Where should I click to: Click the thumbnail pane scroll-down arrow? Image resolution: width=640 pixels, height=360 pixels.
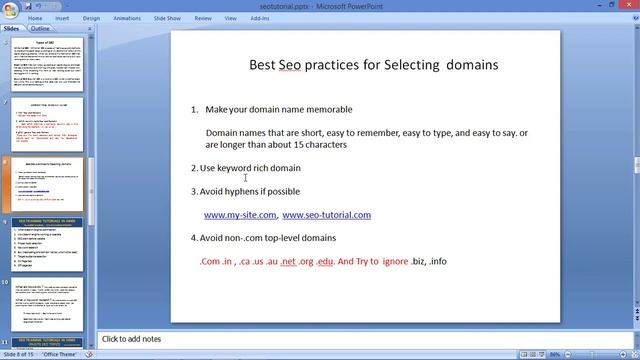click(91, 345)
